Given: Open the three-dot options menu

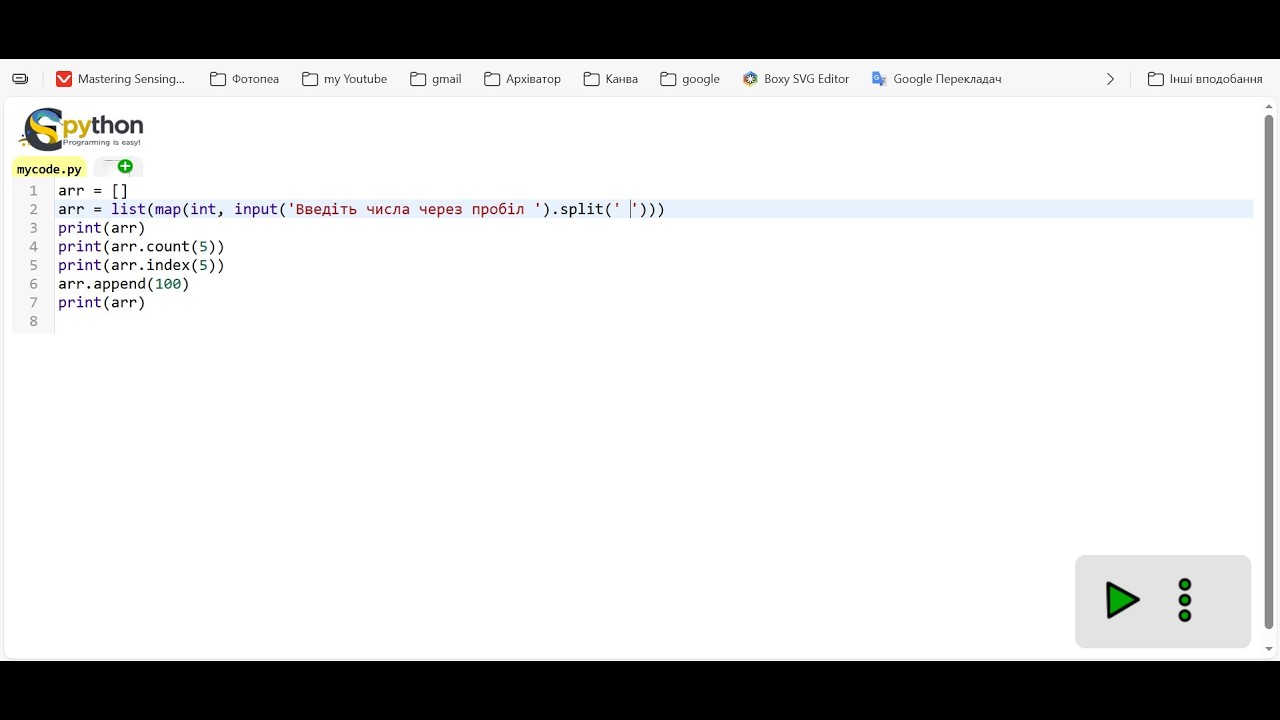Looking at the screenshot, I should click(1185, 600).
